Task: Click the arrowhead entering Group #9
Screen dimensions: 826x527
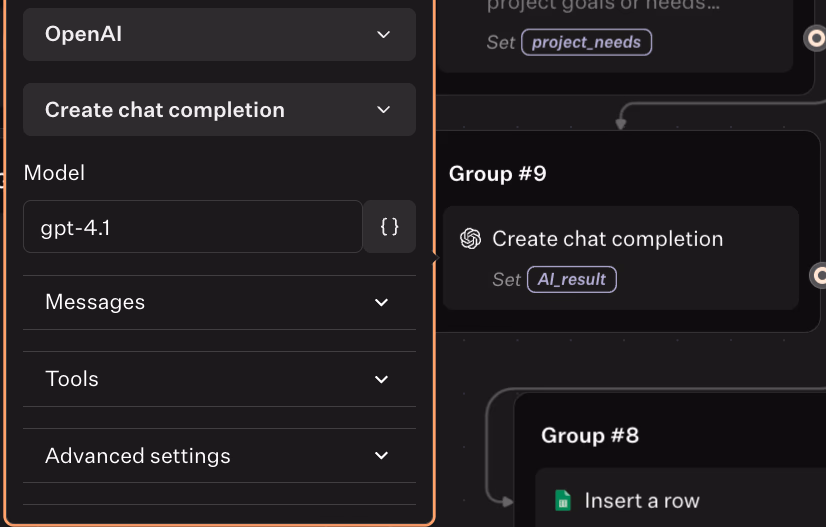Action: (621, 124)
